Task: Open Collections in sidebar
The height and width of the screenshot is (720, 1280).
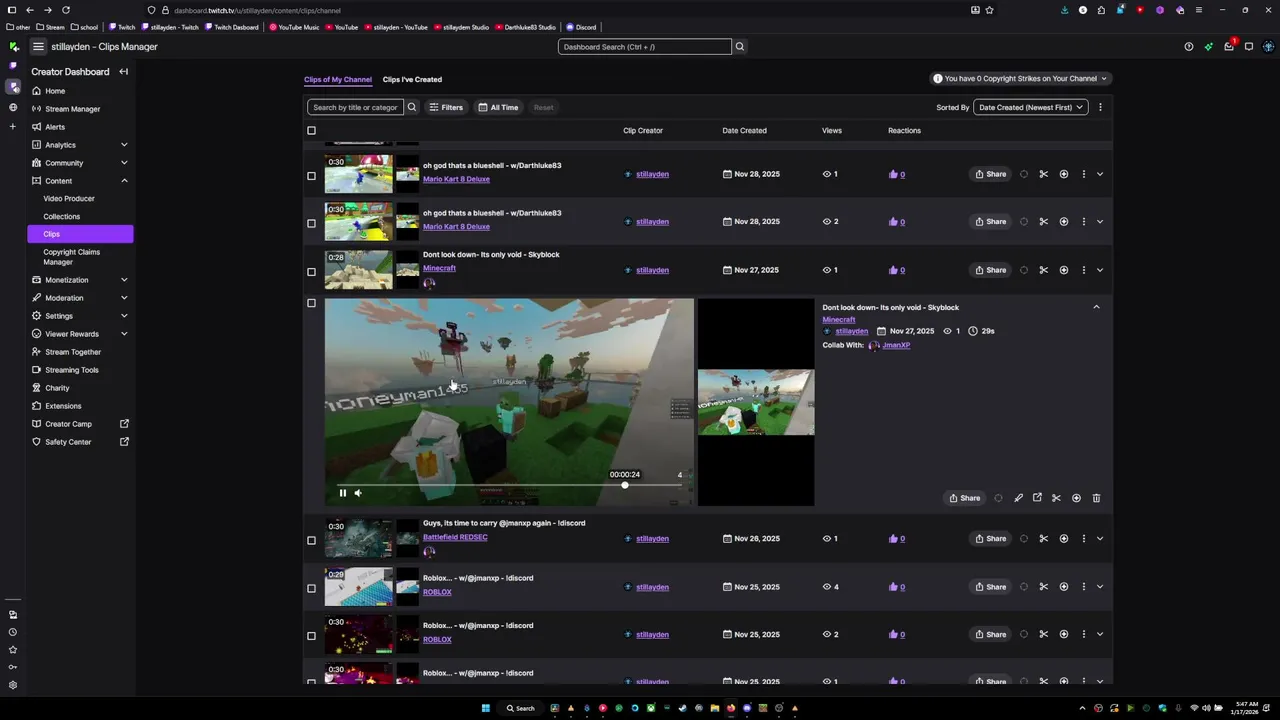Action: [x=62, y=217]
